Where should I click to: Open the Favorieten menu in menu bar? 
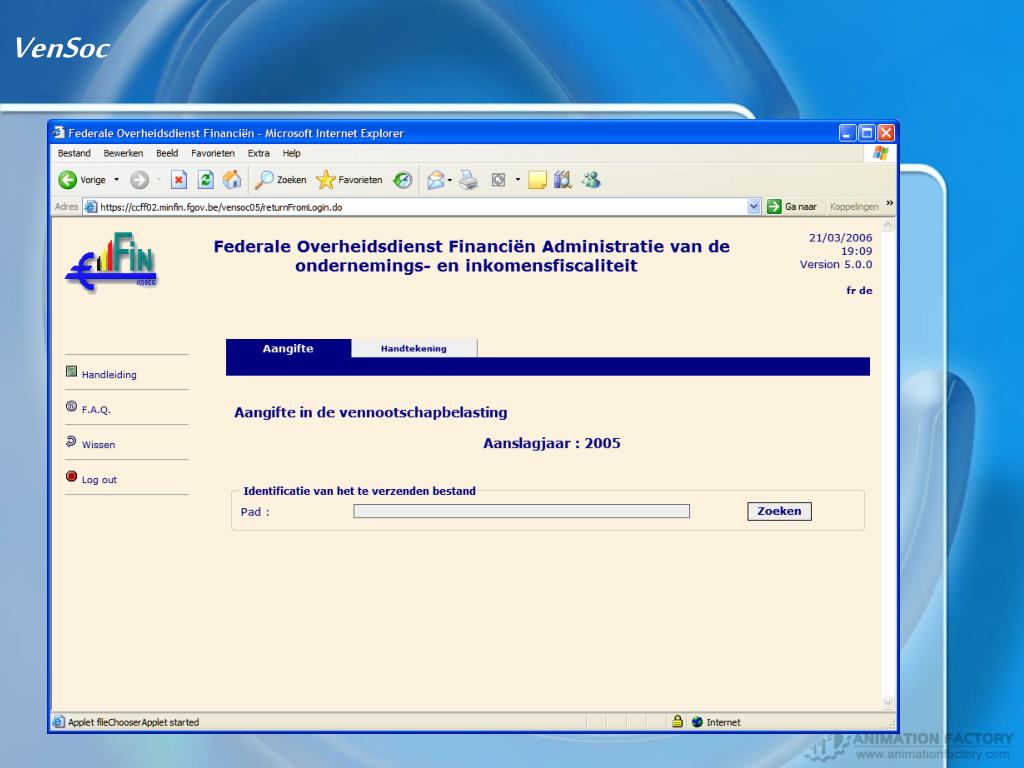(213, 153)
